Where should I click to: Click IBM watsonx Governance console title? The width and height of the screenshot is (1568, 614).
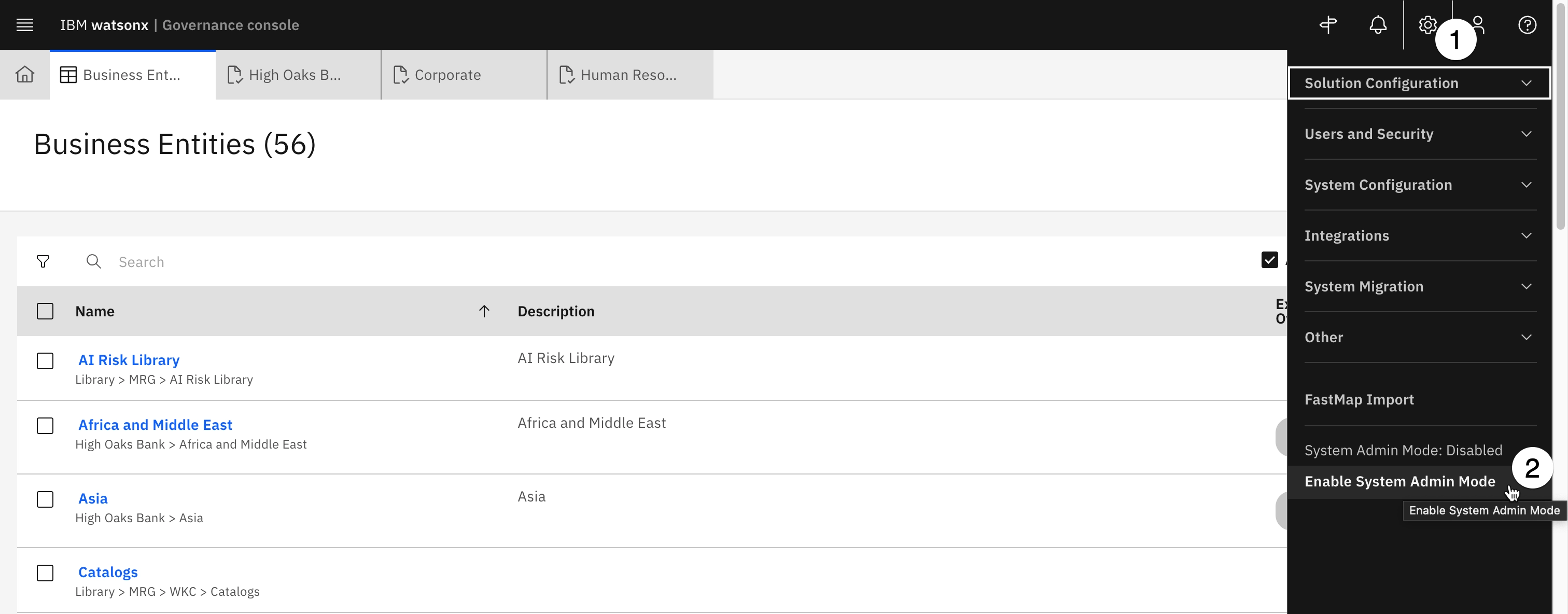pyautogui.click(x=179, y=25)
